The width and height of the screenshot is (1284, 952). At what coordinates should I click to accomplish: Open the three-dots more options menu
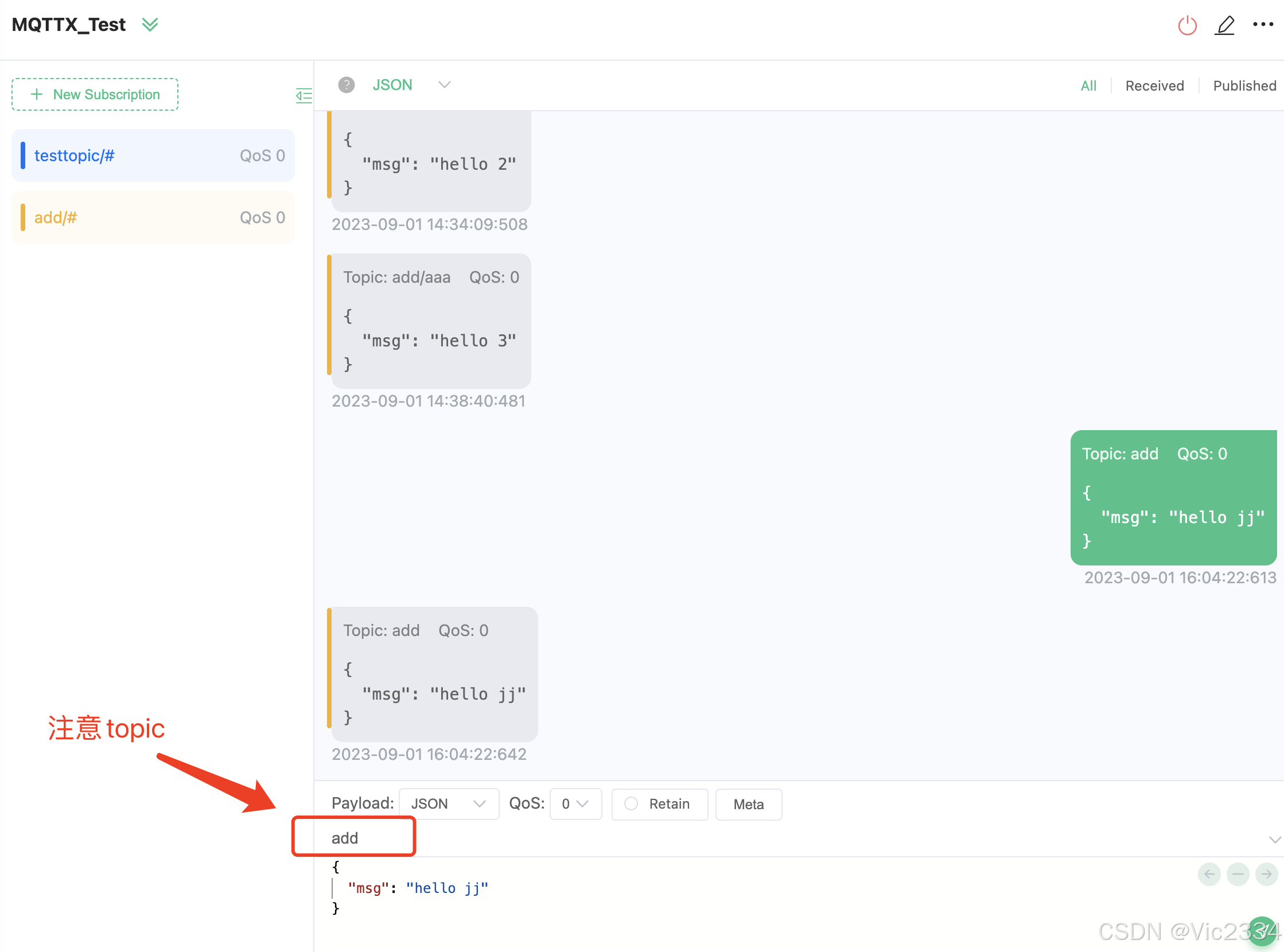(1263, 24)
